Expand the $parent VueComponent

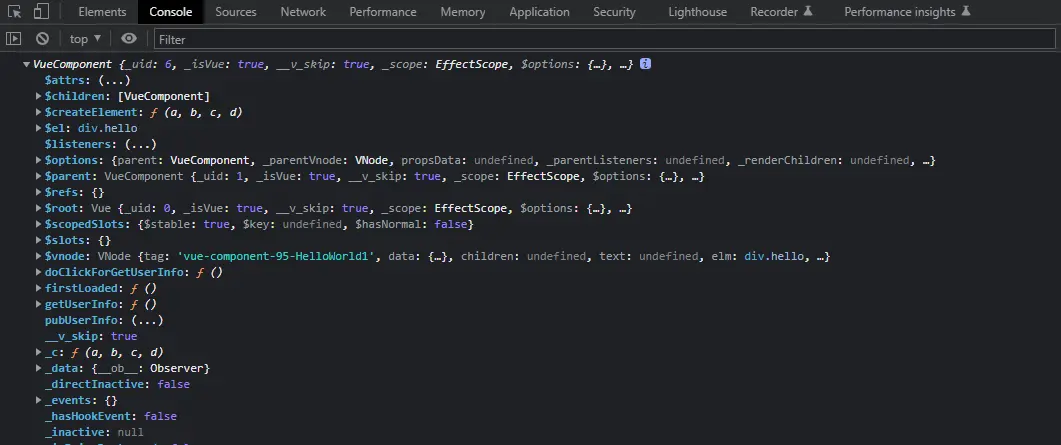(x=39, y=176)
